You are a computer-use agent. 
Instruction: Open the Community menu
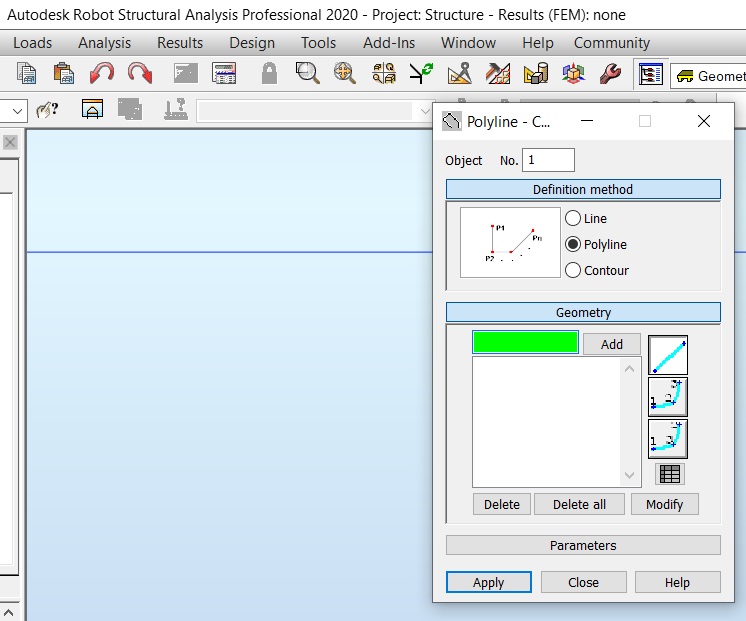[611, 43]
